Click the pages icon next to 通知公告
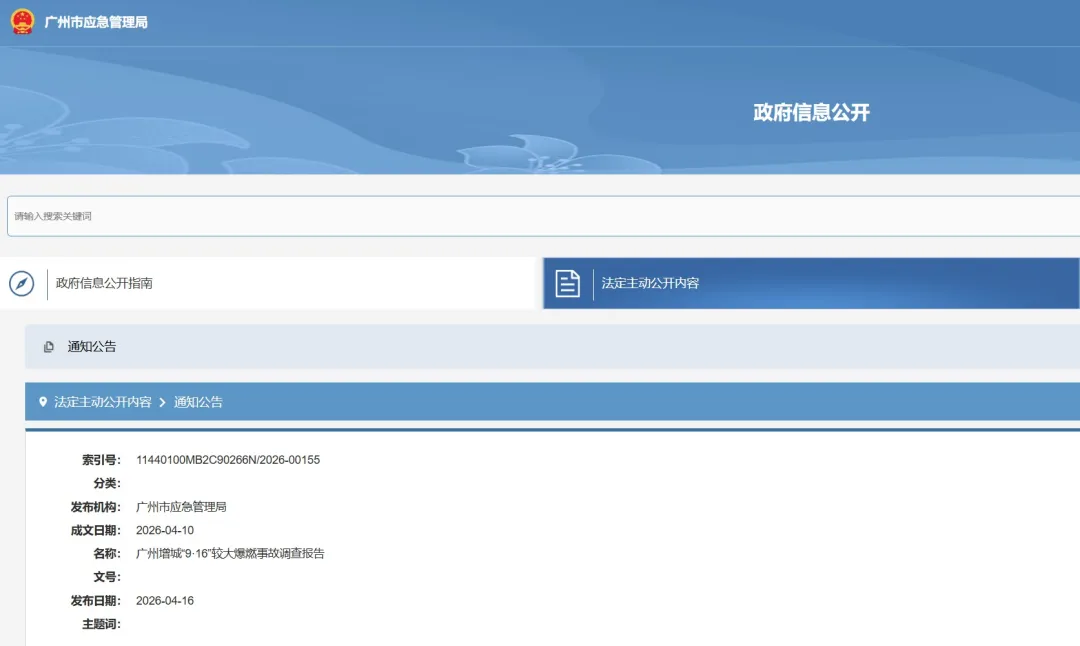The height and width of the screenshot is (646, 1080). point(48,347)
